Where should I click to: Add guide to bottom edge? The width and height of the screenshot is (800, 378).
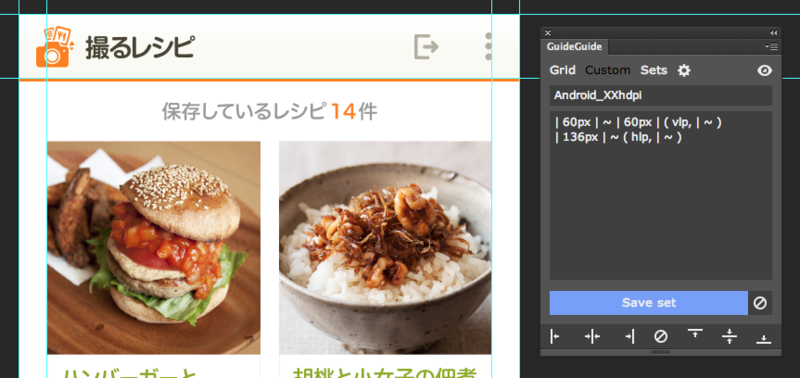click(x=763, y=339)
